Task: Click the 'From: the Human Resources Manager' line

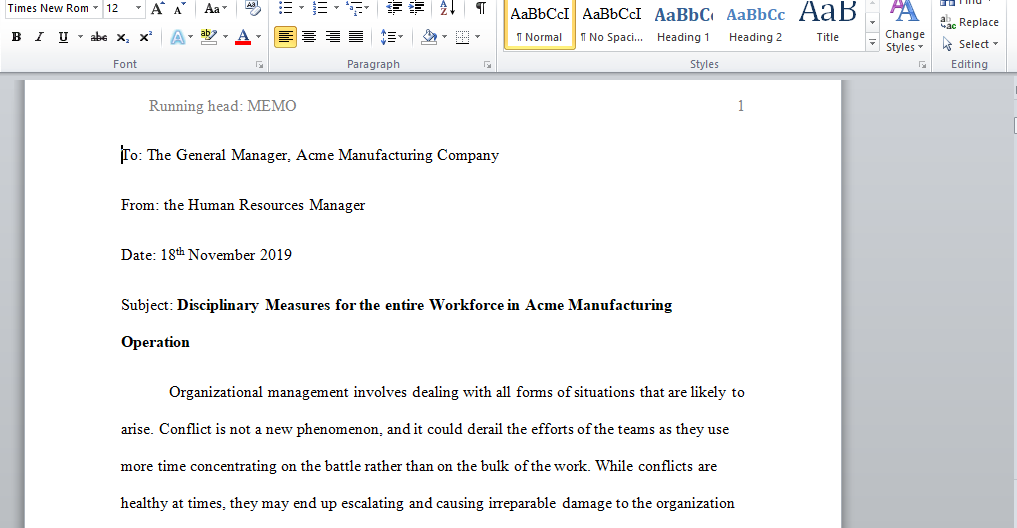Action: (x=243, y=206)
